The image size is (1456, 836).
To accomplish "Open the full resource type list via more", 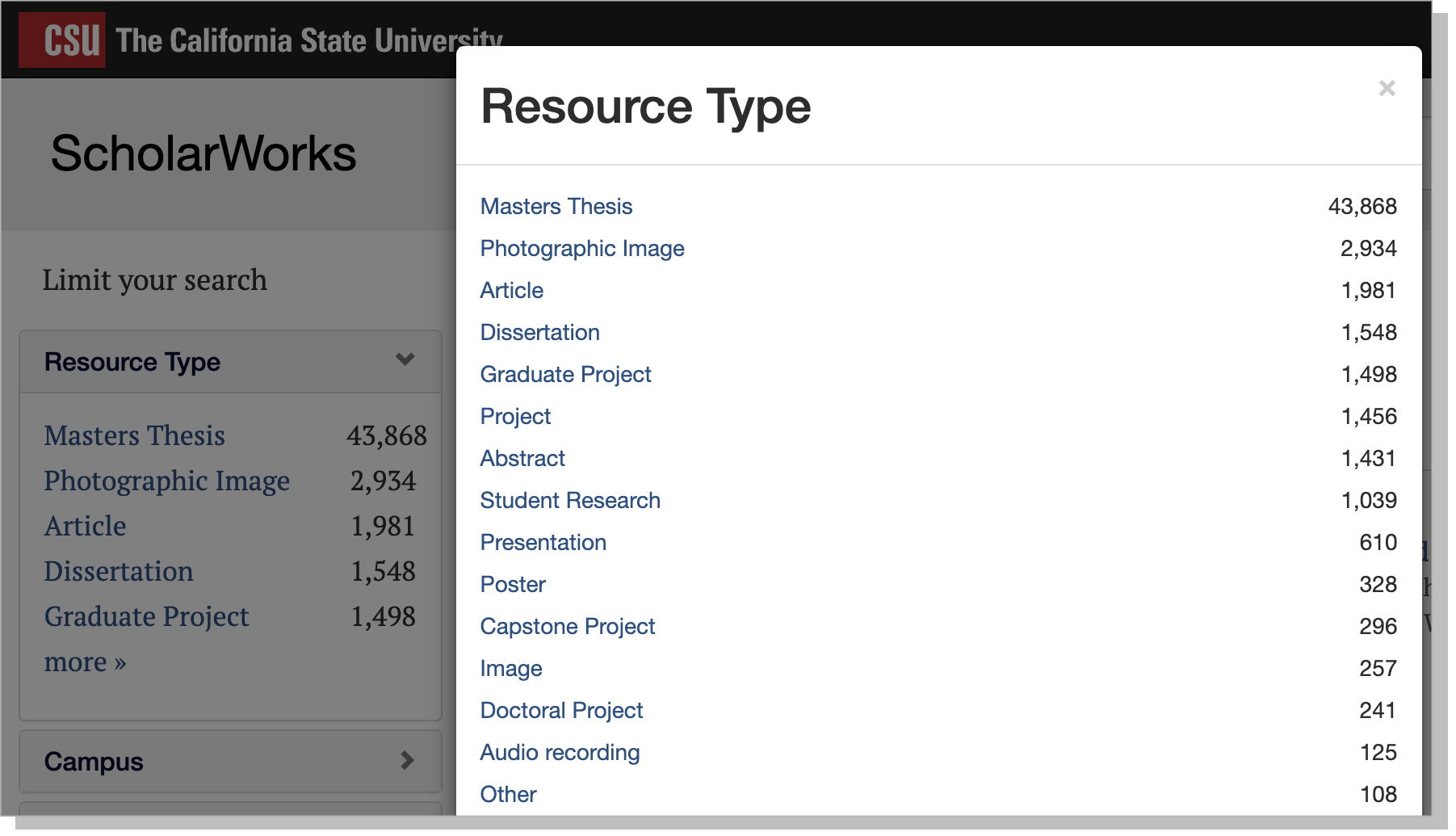I will pos(84,662).
